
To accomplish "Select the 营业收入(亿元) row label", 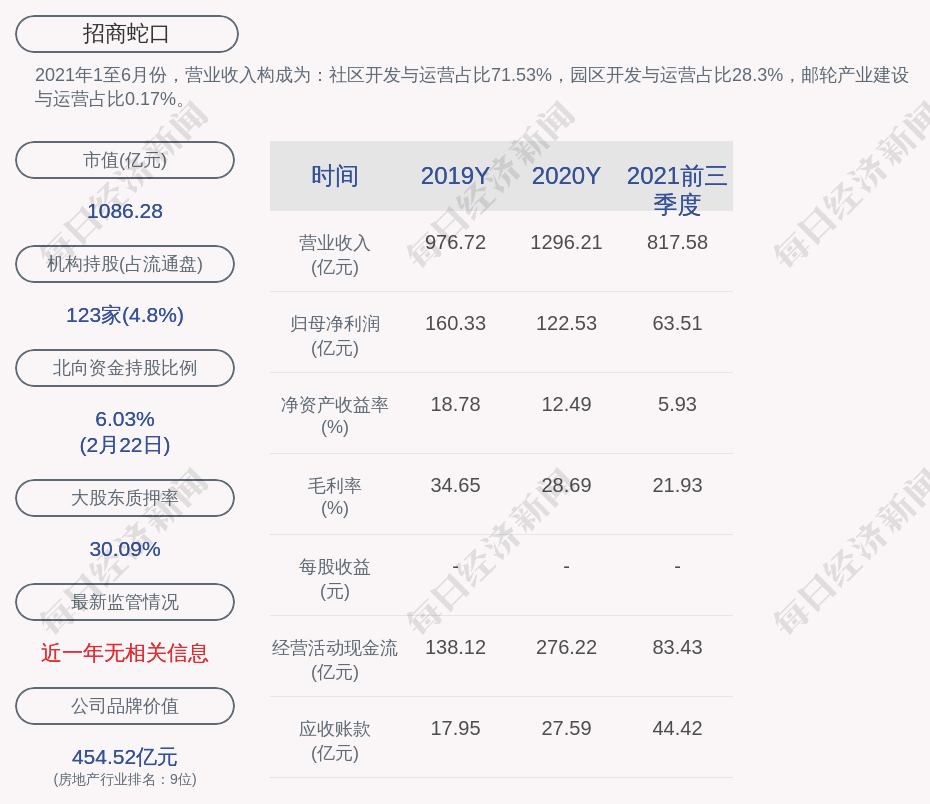I will 335,255.
